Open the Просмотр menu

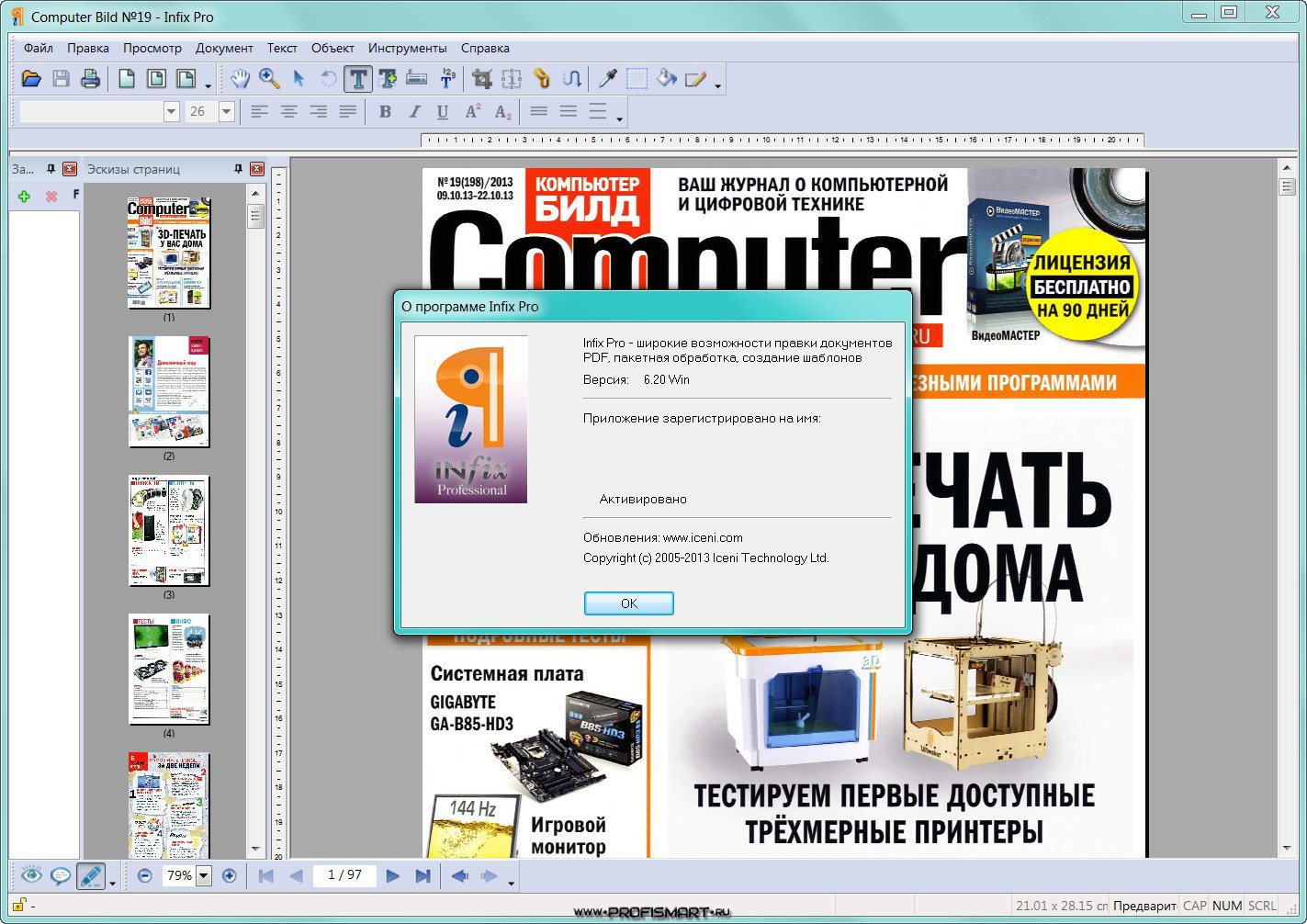tap(152, 48)
